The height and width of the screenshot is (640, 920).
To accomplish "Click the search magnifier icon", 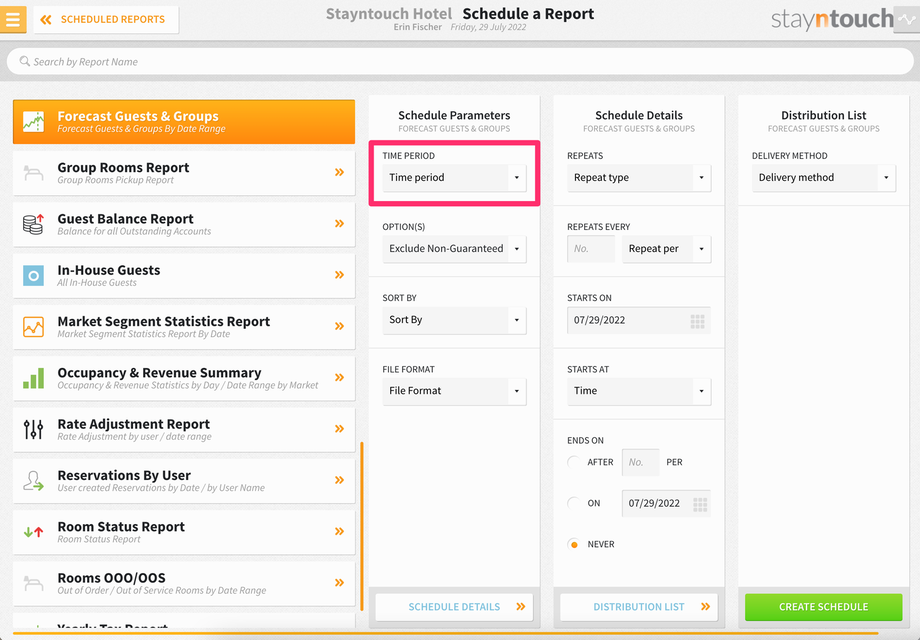I will [x=25, y=61].
